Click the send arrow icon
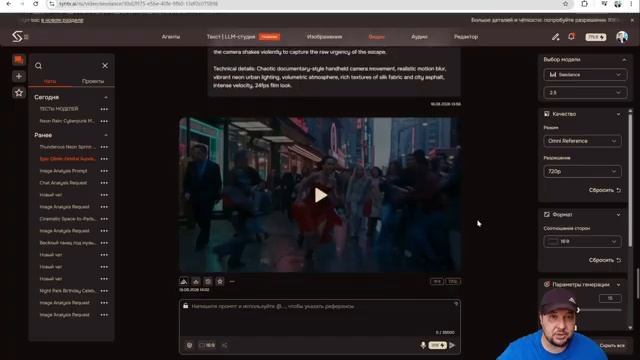The width and height of the screenshot is (640, 360). click(x=452, y=345)
